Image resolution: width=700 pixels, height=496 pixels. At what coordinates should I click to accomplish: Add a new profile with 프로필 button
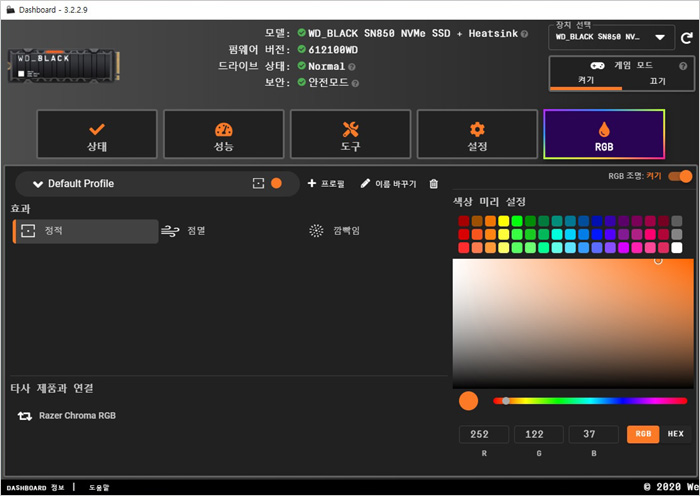(326, 183)
